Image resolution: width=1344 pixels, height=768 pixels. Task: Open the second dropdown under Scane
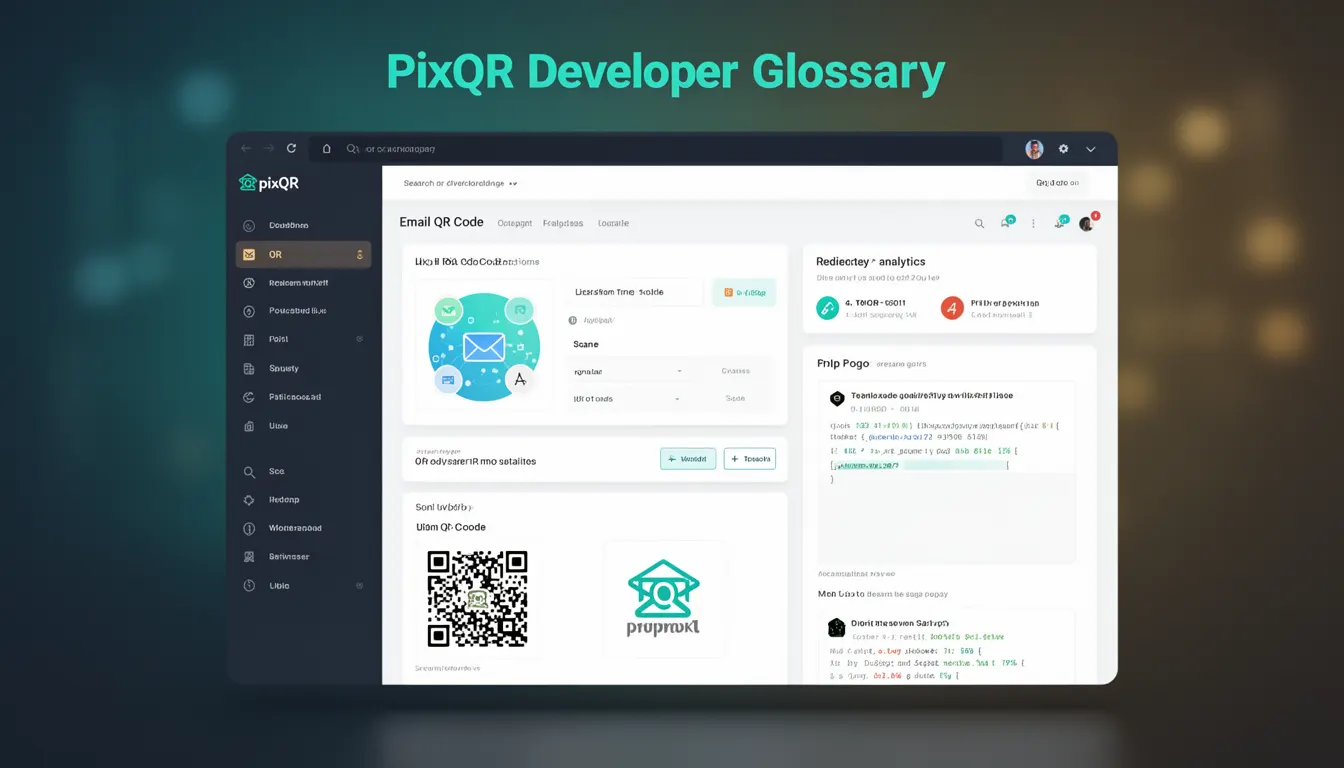tap(628, 398)
